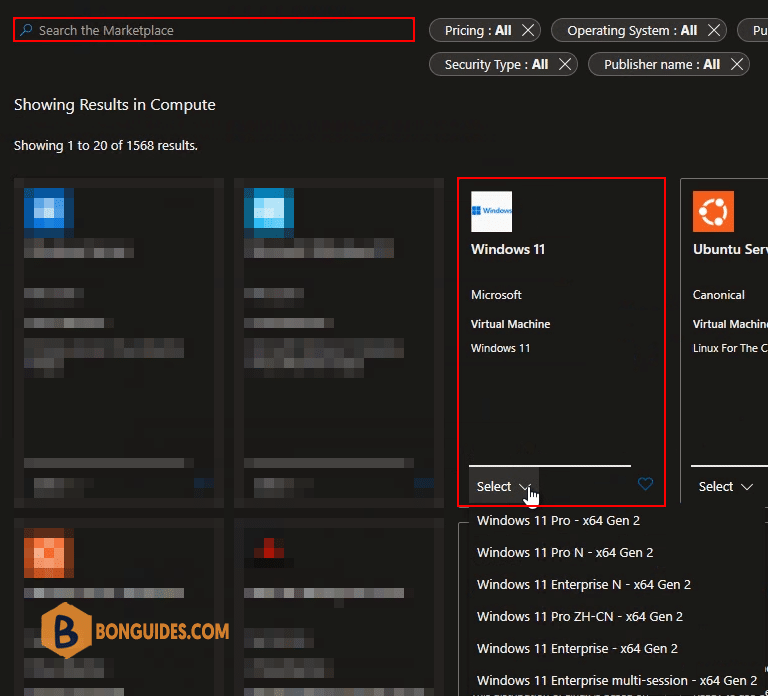
Task: Click the Windows 11 logo thumbnail
Action: pos(491,211)
